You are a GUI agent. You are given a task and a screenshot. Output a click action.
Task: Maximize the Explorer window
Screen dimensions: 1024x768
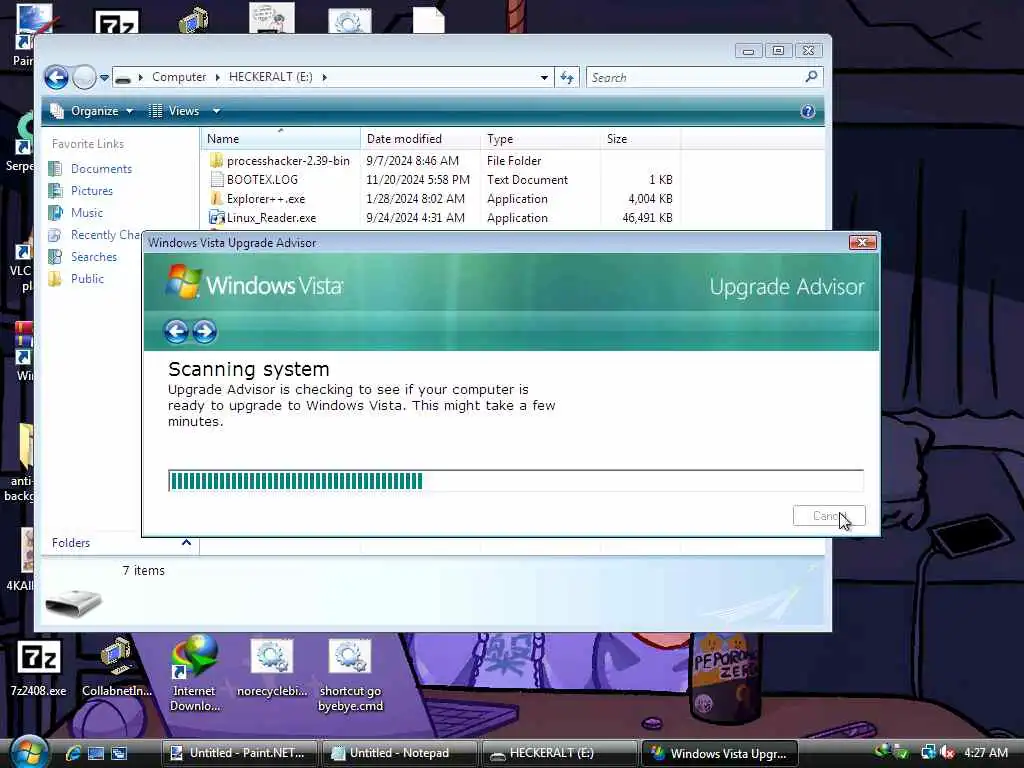coord(778,51)
